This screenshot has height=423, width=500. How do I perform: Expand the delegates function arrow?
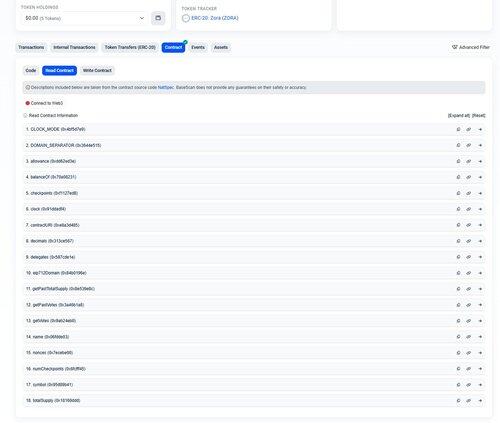coord(480,257)
